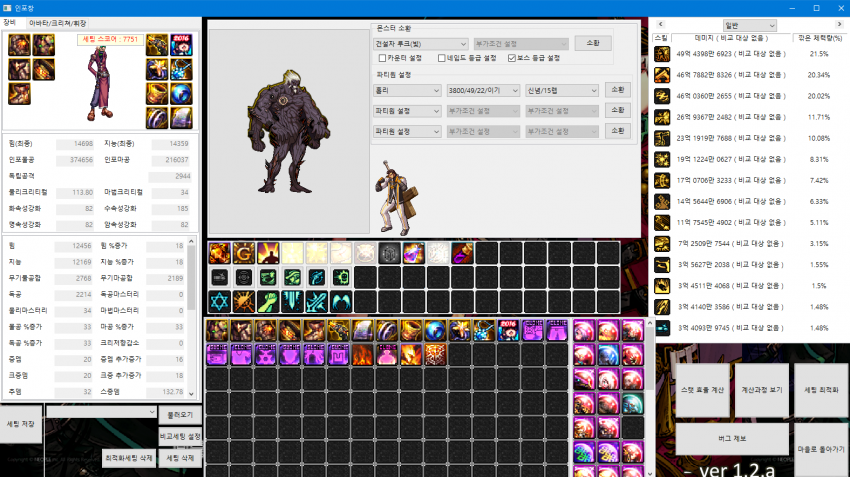850x477 pixels.
Task: Select the blue orb equipment slot icon
Action: point(182,93)
